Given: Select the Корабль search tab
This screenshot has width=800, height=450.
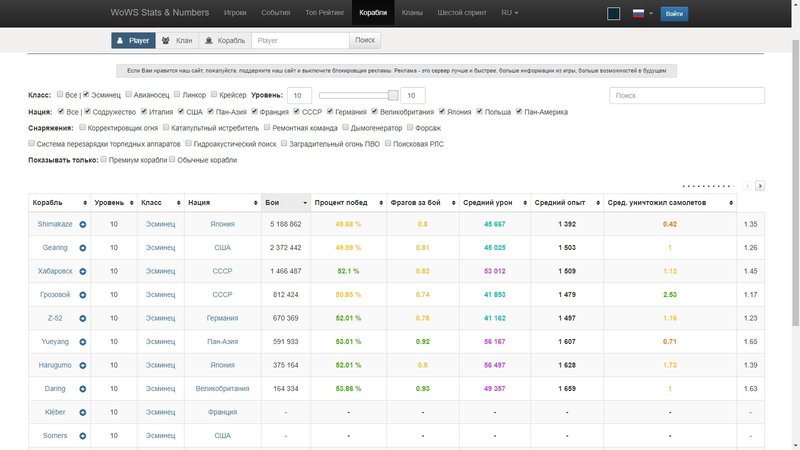Looking at the screenshot, I should click(225, 40).
